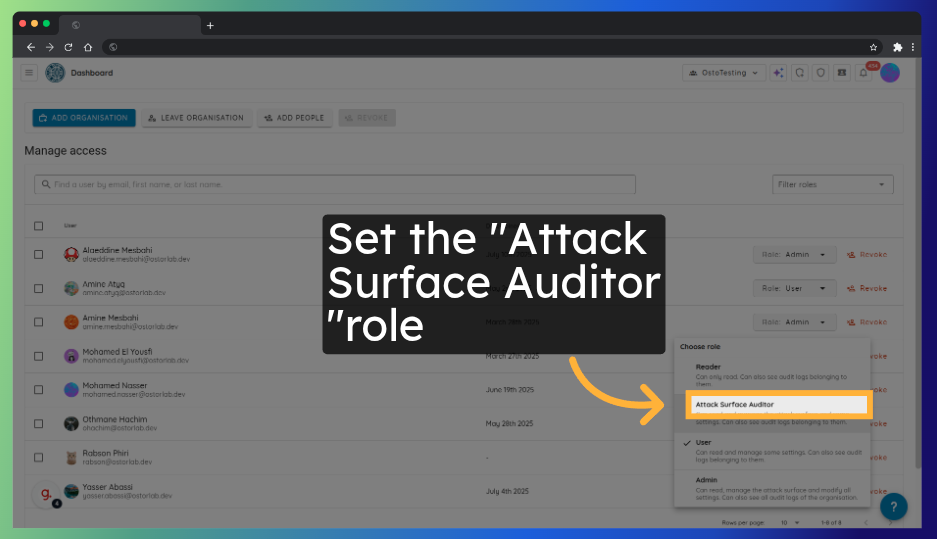Click the sparkle AI assistant icon
The width and height of the screenshot is (937, 539).
coord(779,73)
